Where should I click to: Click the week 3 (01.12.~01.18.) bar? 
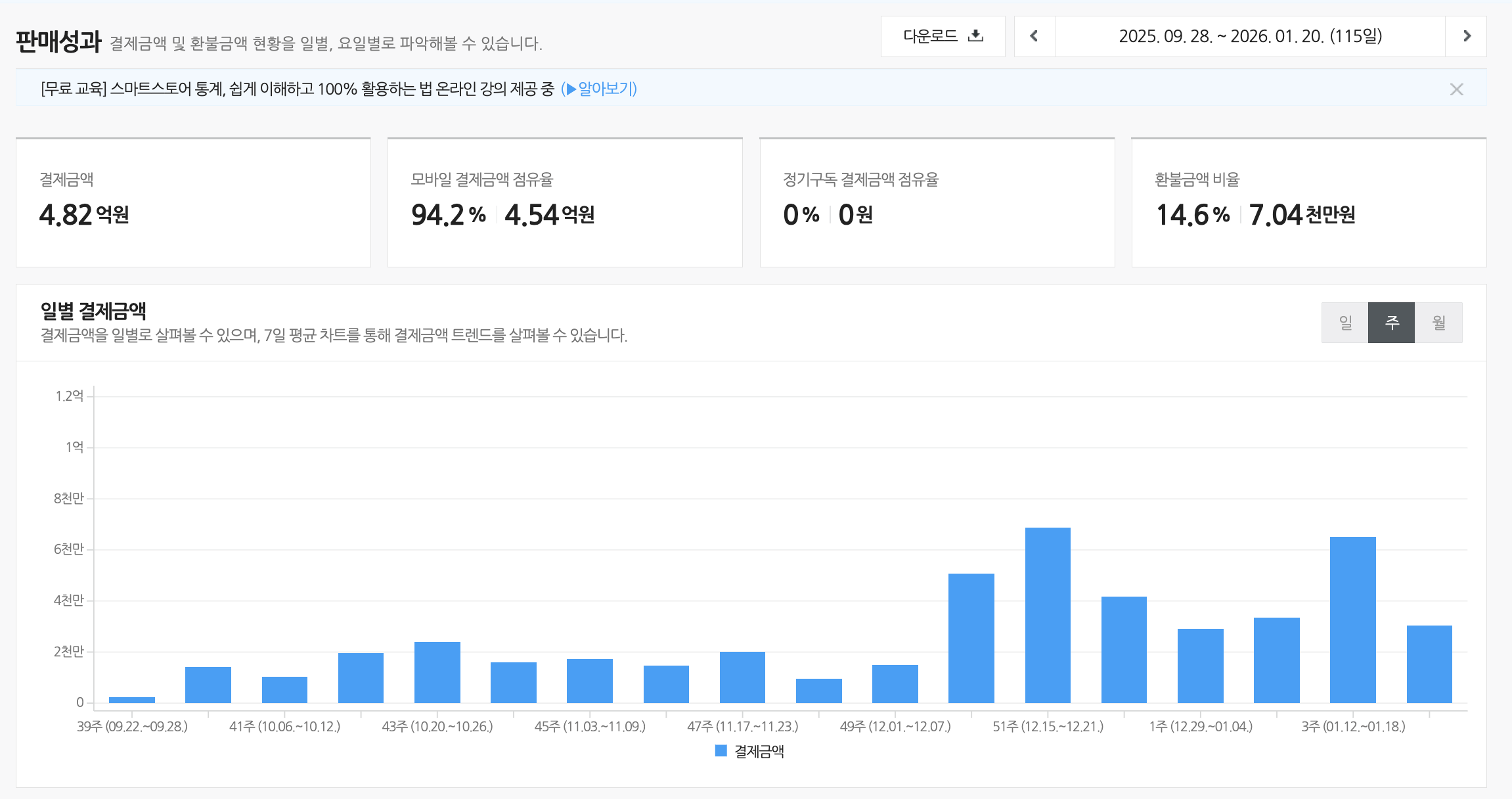pos(1352,620)
